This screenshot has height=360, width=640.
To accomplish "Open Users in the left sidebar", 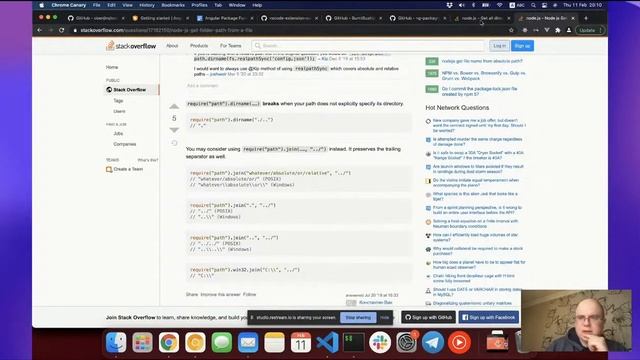I will [x=120, y=111].
